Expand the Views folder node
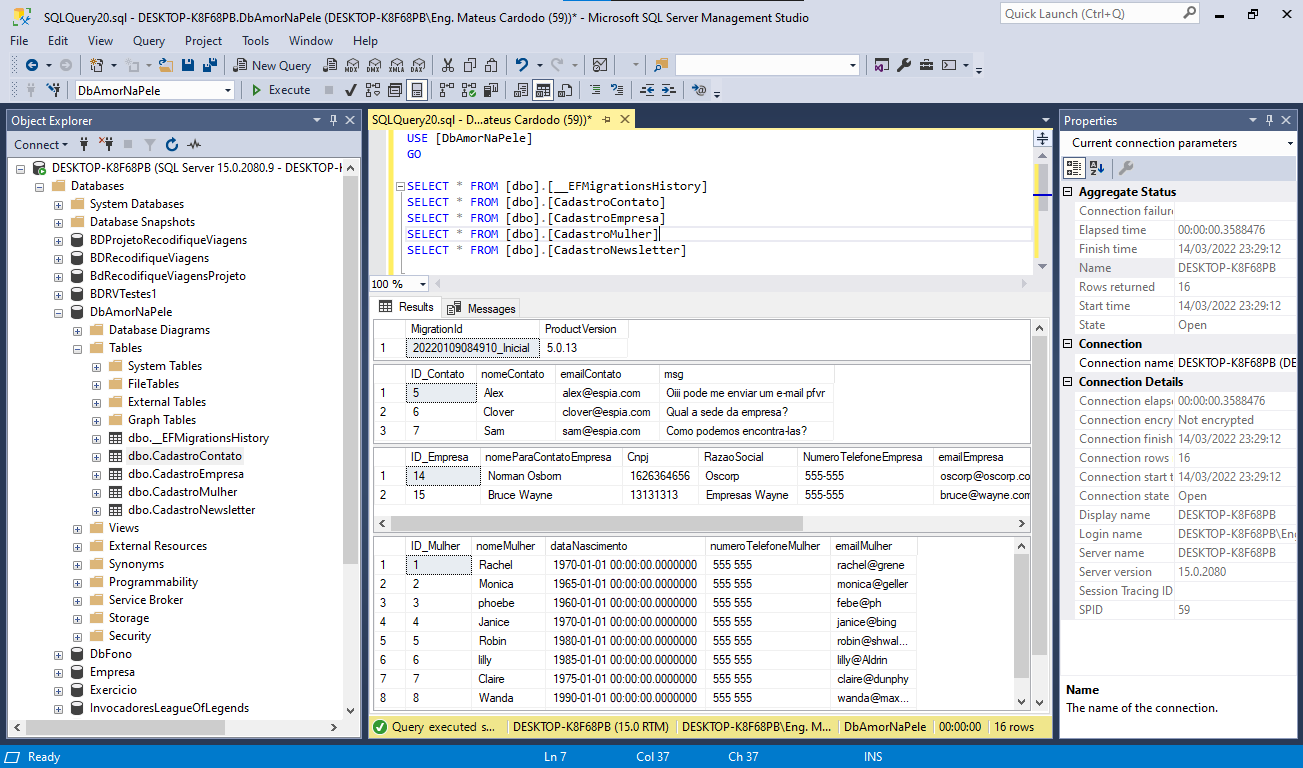 tap(78, 528)
